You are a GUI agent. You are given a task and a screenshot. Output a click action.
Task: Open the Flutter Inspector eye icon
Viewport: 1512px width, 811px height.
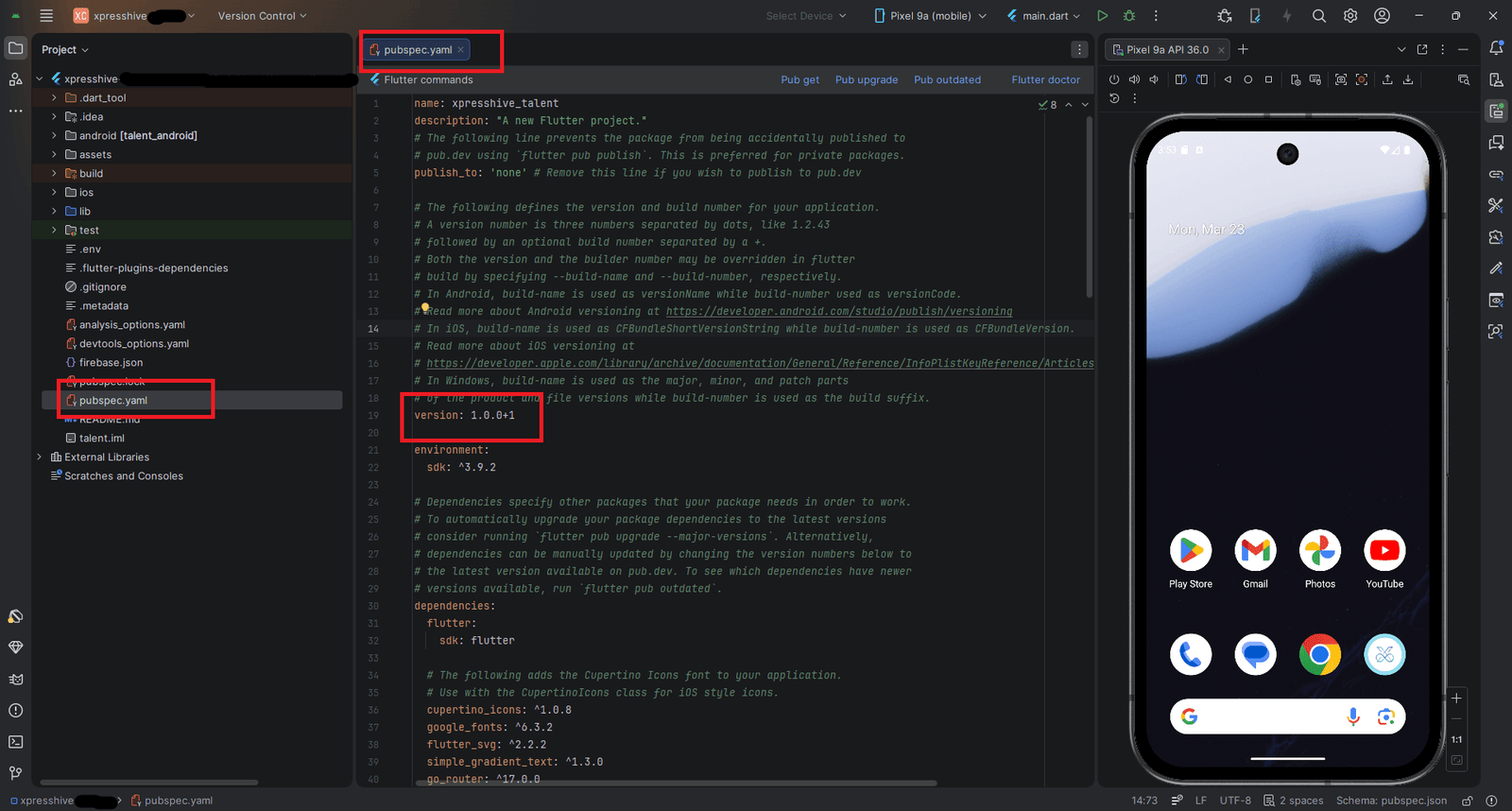coord(1496,300)
